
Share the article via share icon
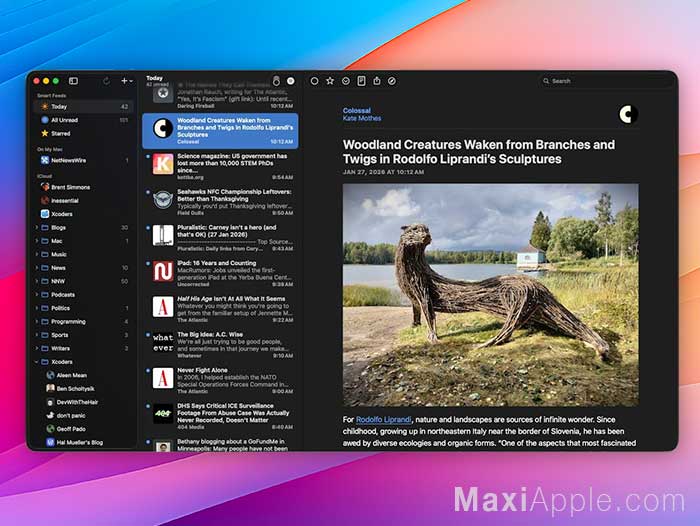[377, 81]
